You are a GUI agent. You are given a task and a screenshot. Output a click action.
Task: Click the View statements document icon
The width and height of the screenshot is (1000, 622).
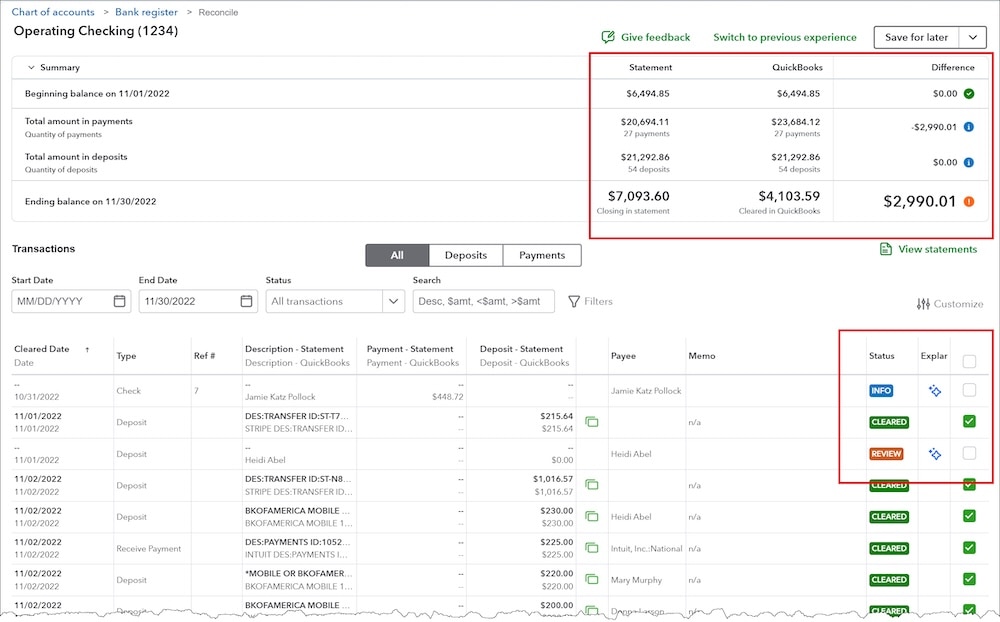(886, 249)
